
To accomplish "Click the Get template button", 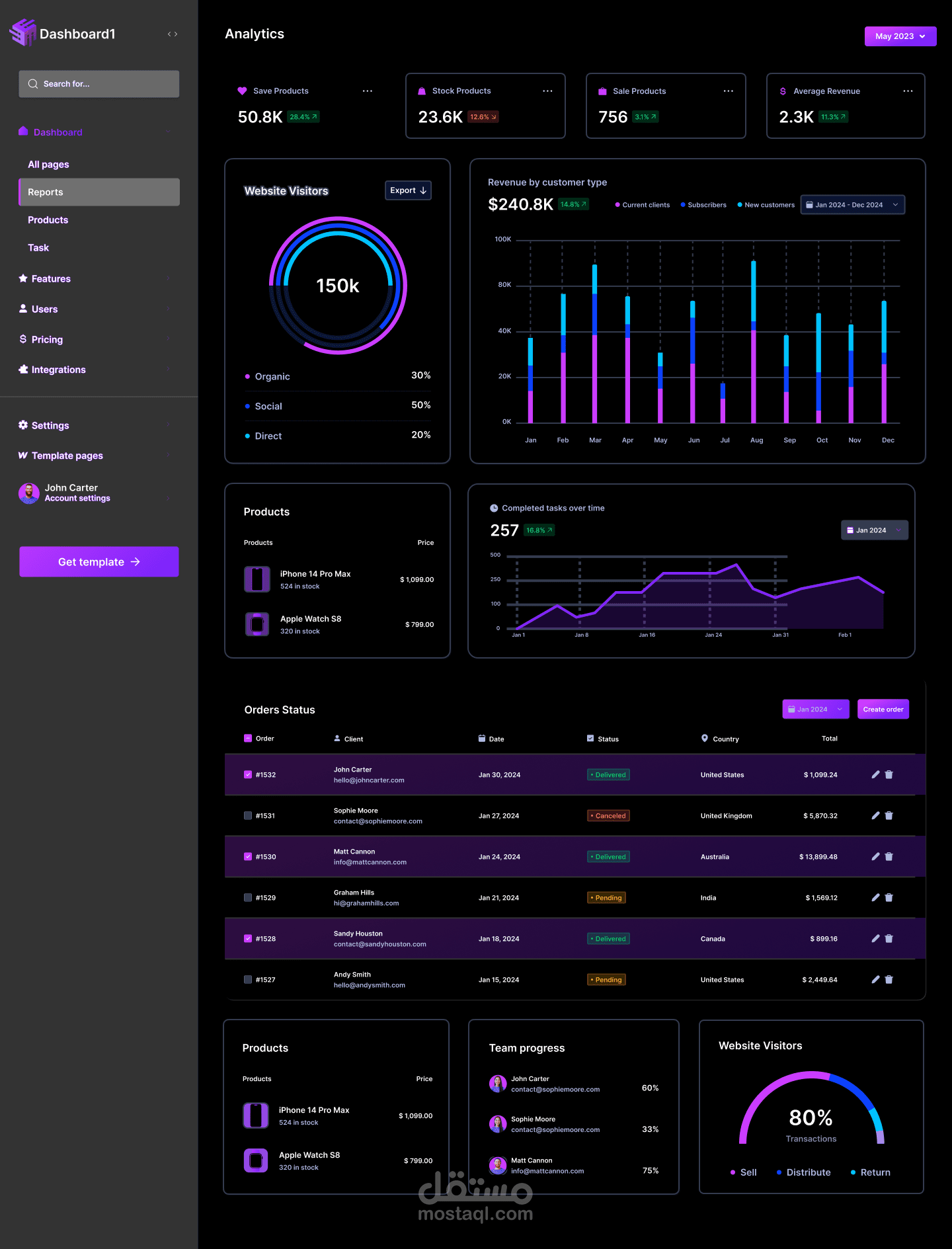I will pos(99,561).
